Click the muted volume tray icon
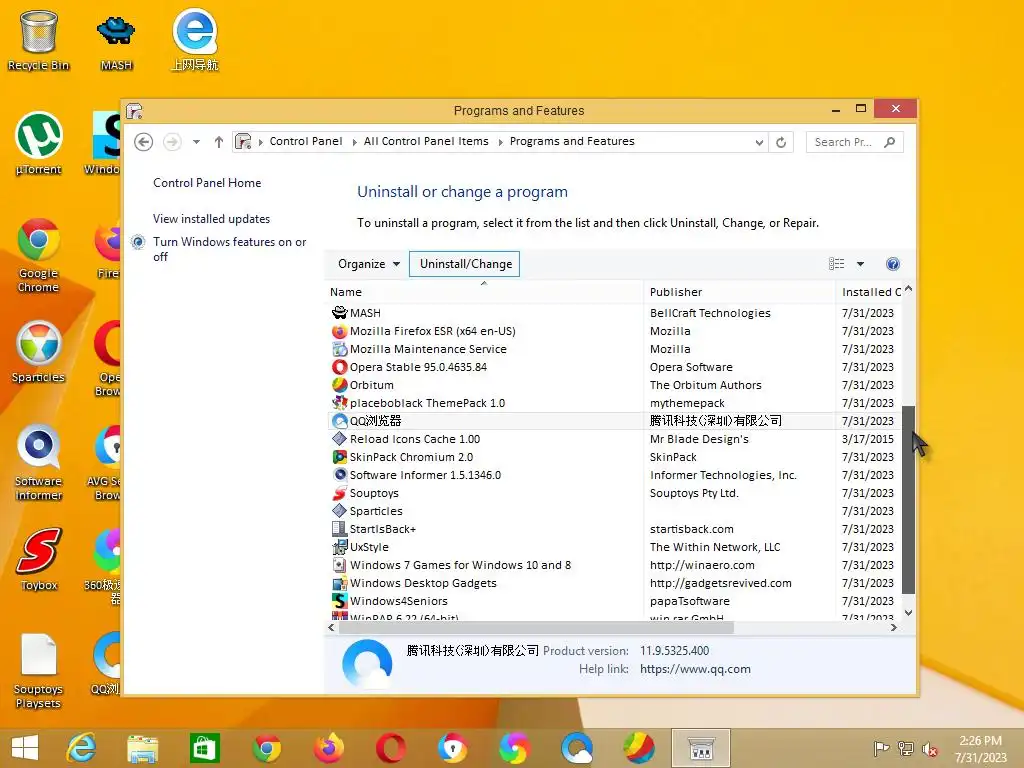Viewport: 1024px width, 768px height. point(929,749)
